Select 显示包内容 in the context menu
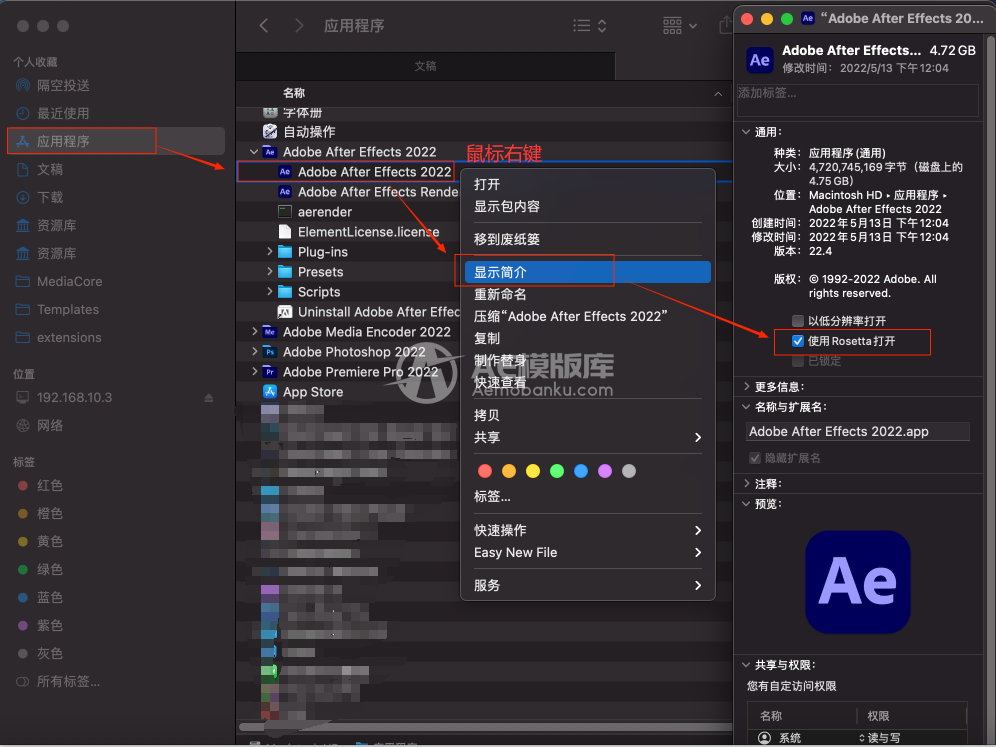Screen dimensions: 996x747 click(507, 206)
